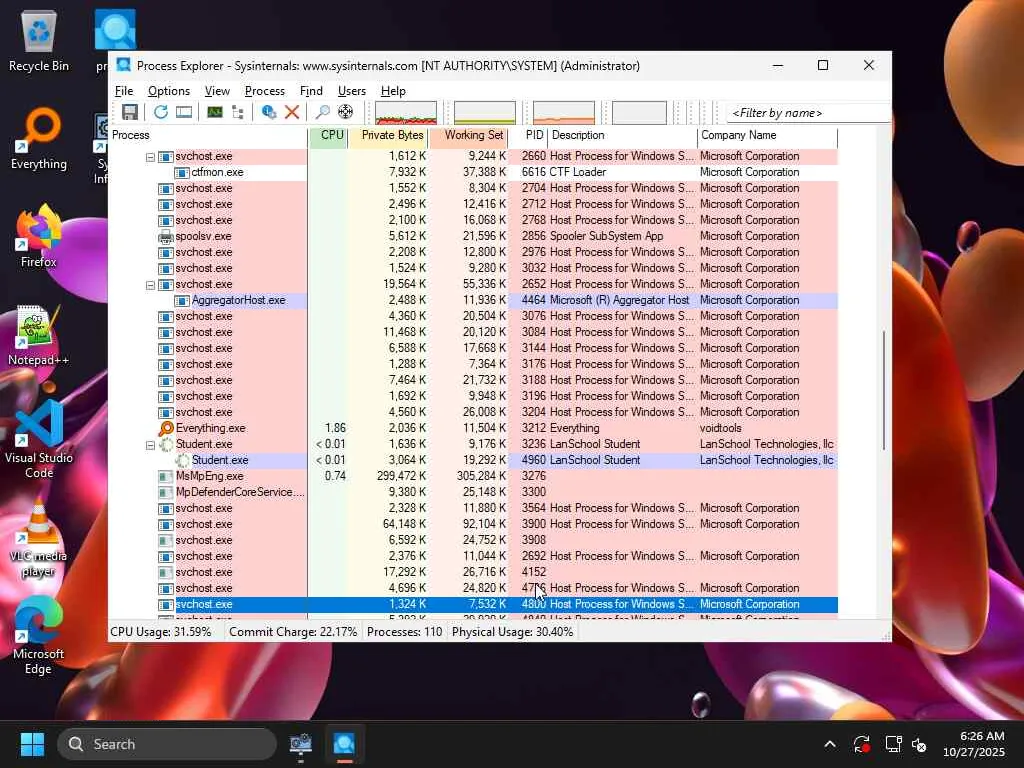Collapse the svchost.exe PID 2660 tree node

click(x=150, y=157)
